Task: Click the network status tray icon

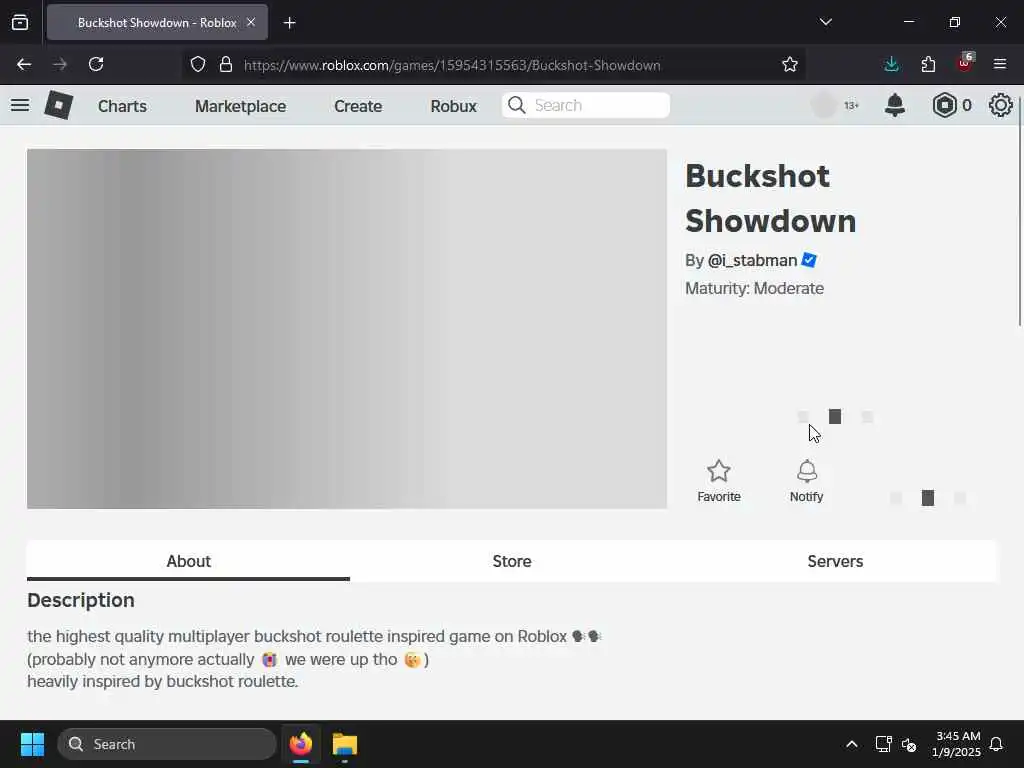Action: pyautogui.click(x=884, y=744)
